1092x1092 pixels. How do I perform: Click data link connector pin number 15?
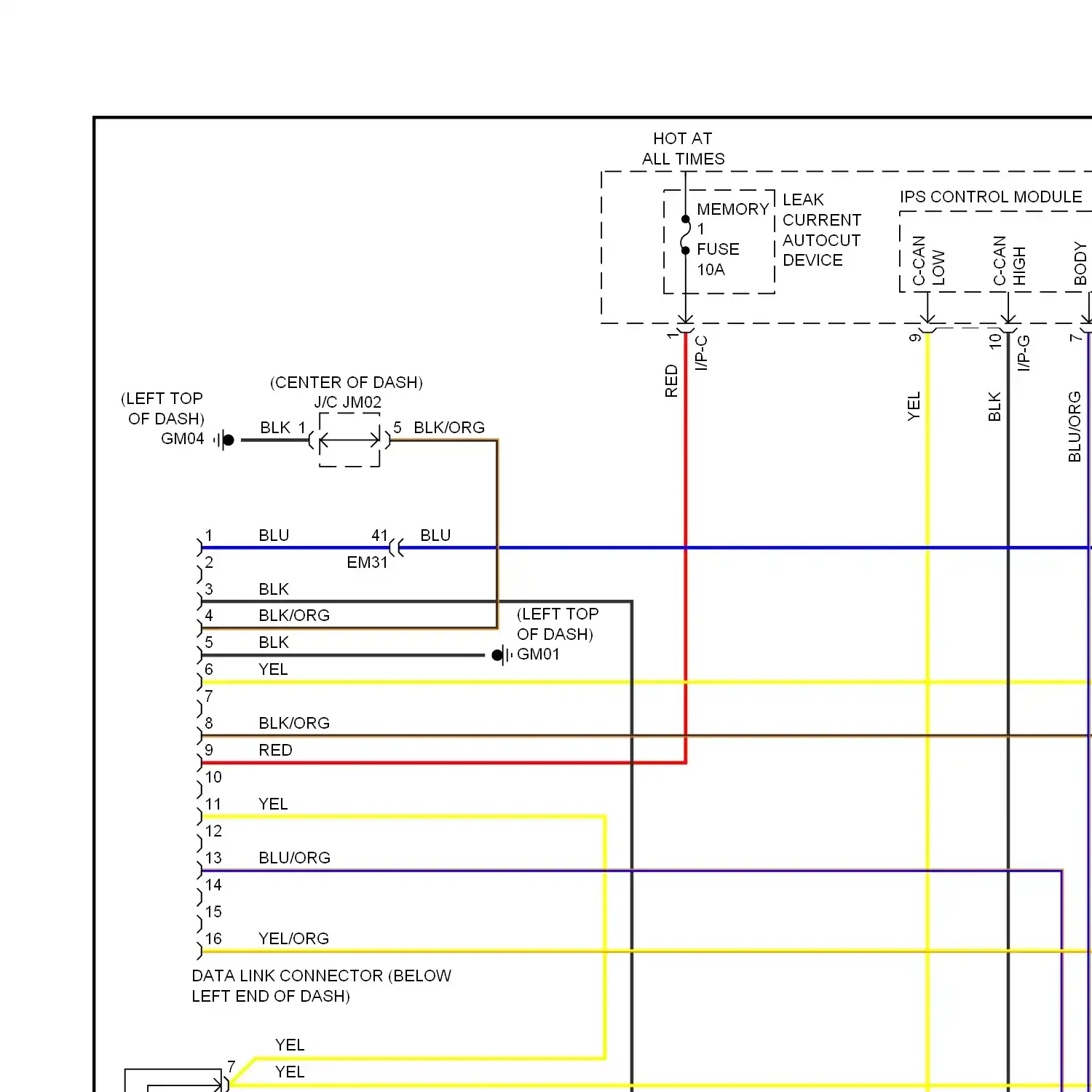[x=213, y=912]
